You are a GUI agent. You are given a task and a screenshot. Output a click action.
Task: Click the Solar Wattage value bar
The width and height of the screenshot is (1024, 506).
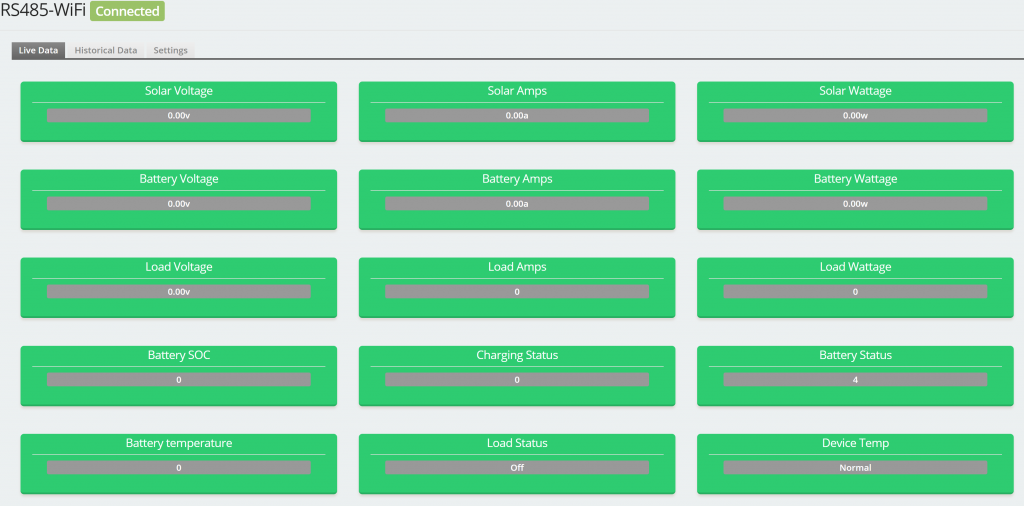(855, 116)
